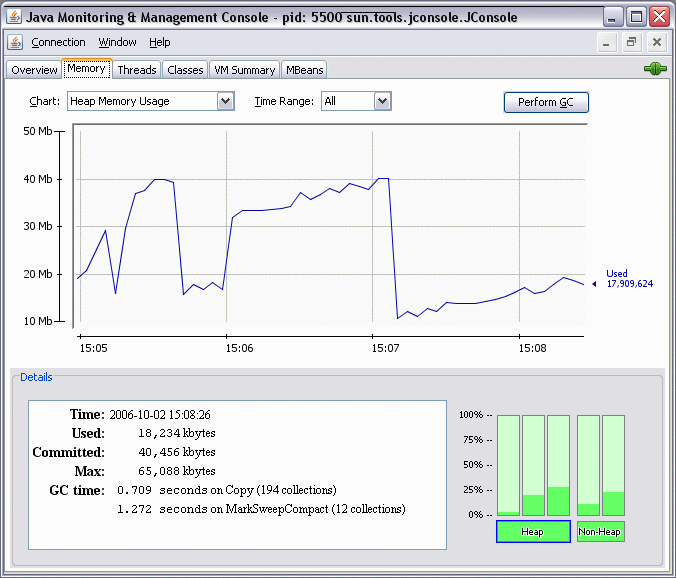Switch to the Overview tab
This screenshot has width=676, height=578.
point(34,70)
